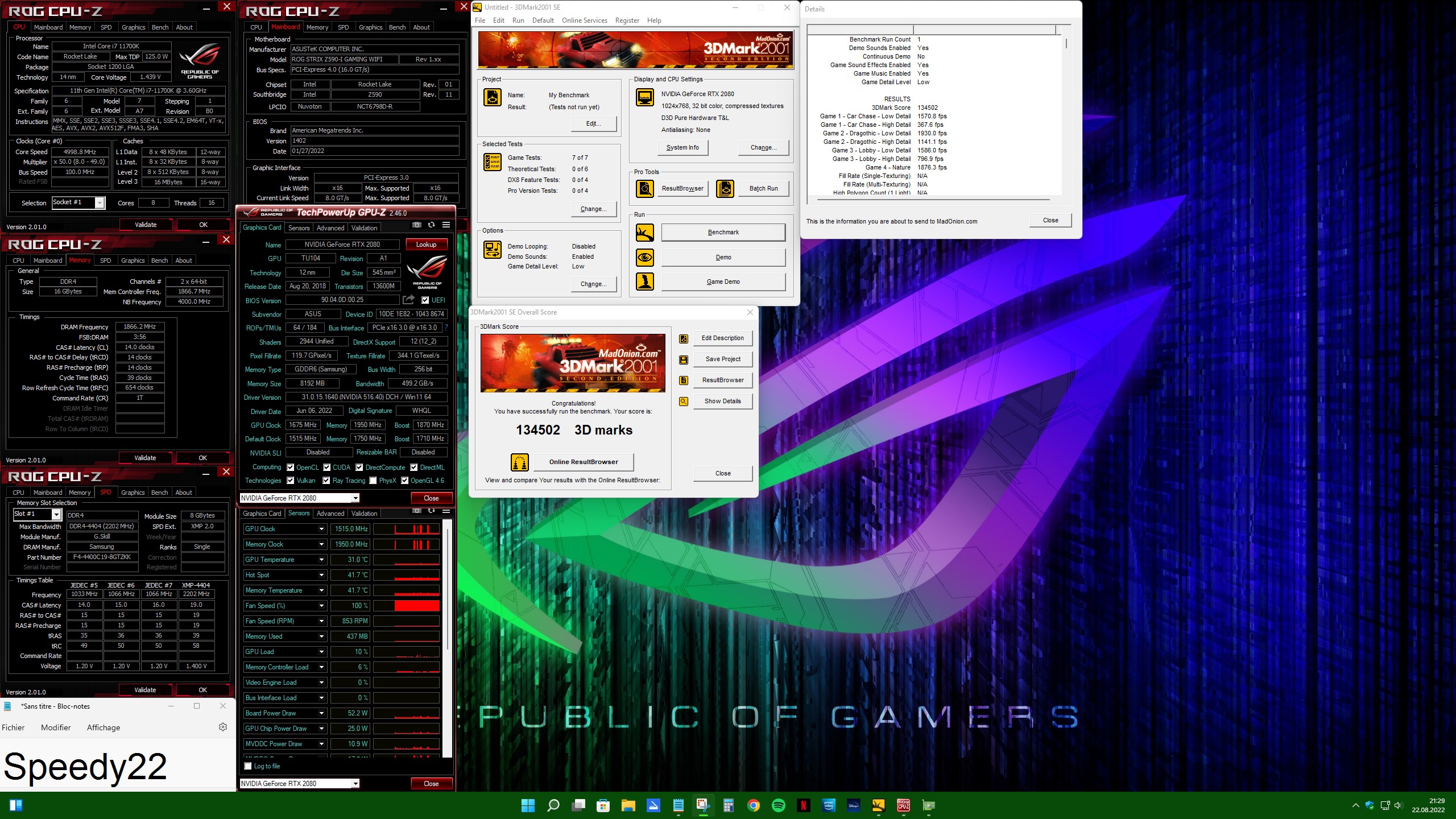Click the GPU-Z refresh icon in Graphics Card window
The image size is (1456, 819).
coord(432,225)
